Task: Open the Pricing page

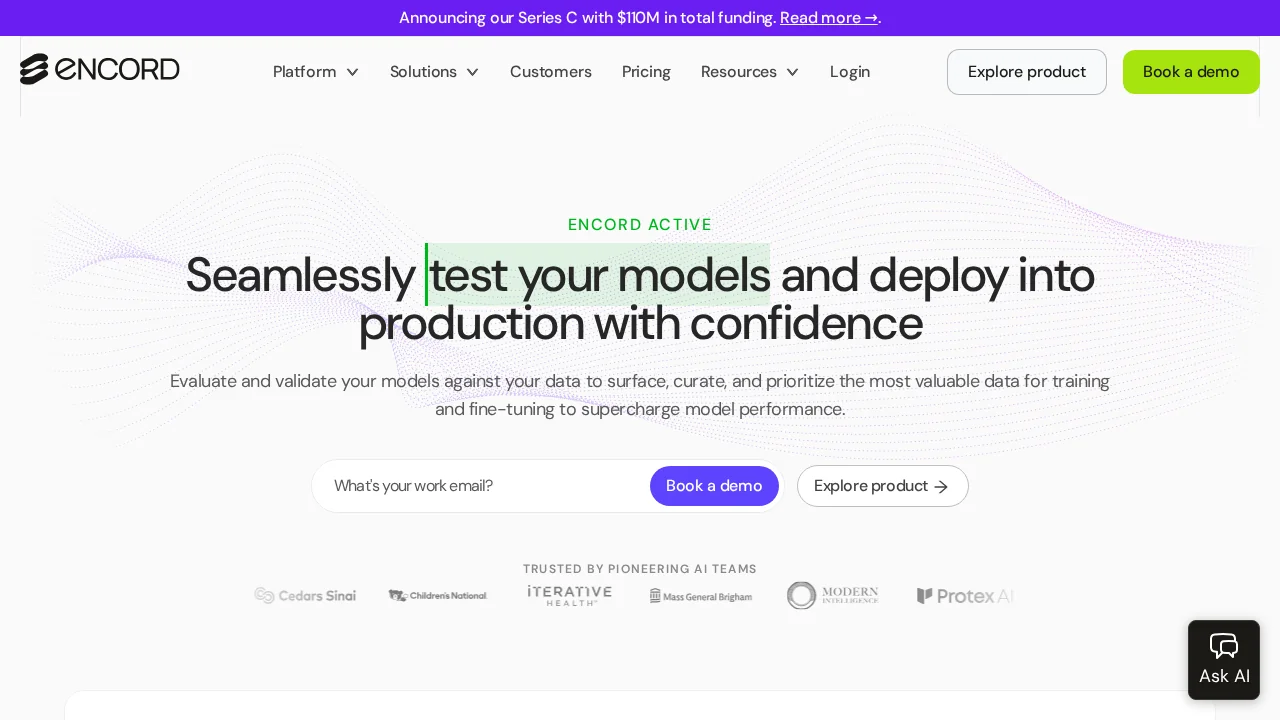Action: [x=646, y=72]
